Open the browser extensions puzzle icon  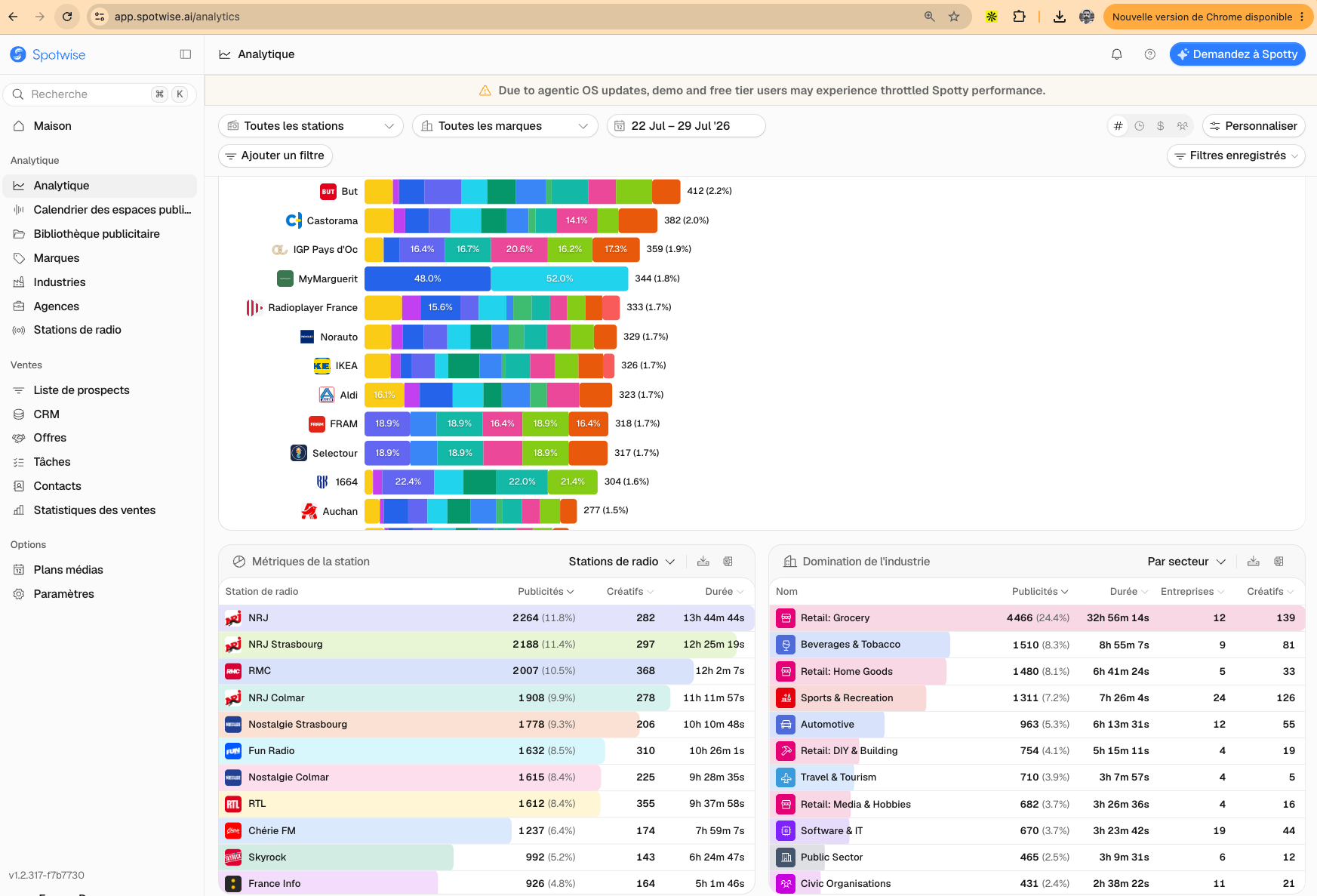tap(1020, 17)
